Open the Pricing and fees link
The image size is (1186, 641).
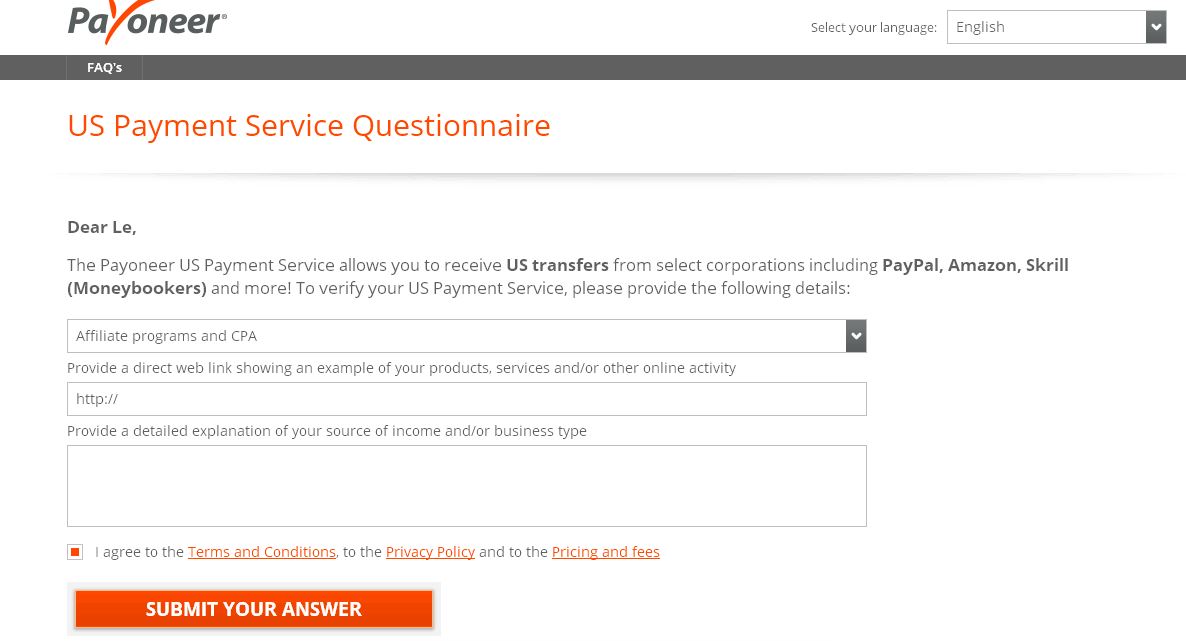click(605, 552)
